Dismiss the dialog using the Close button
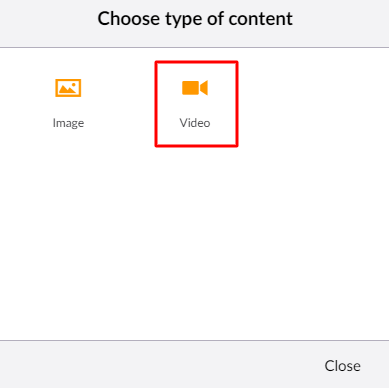389x388 pixels. [342, 366]
